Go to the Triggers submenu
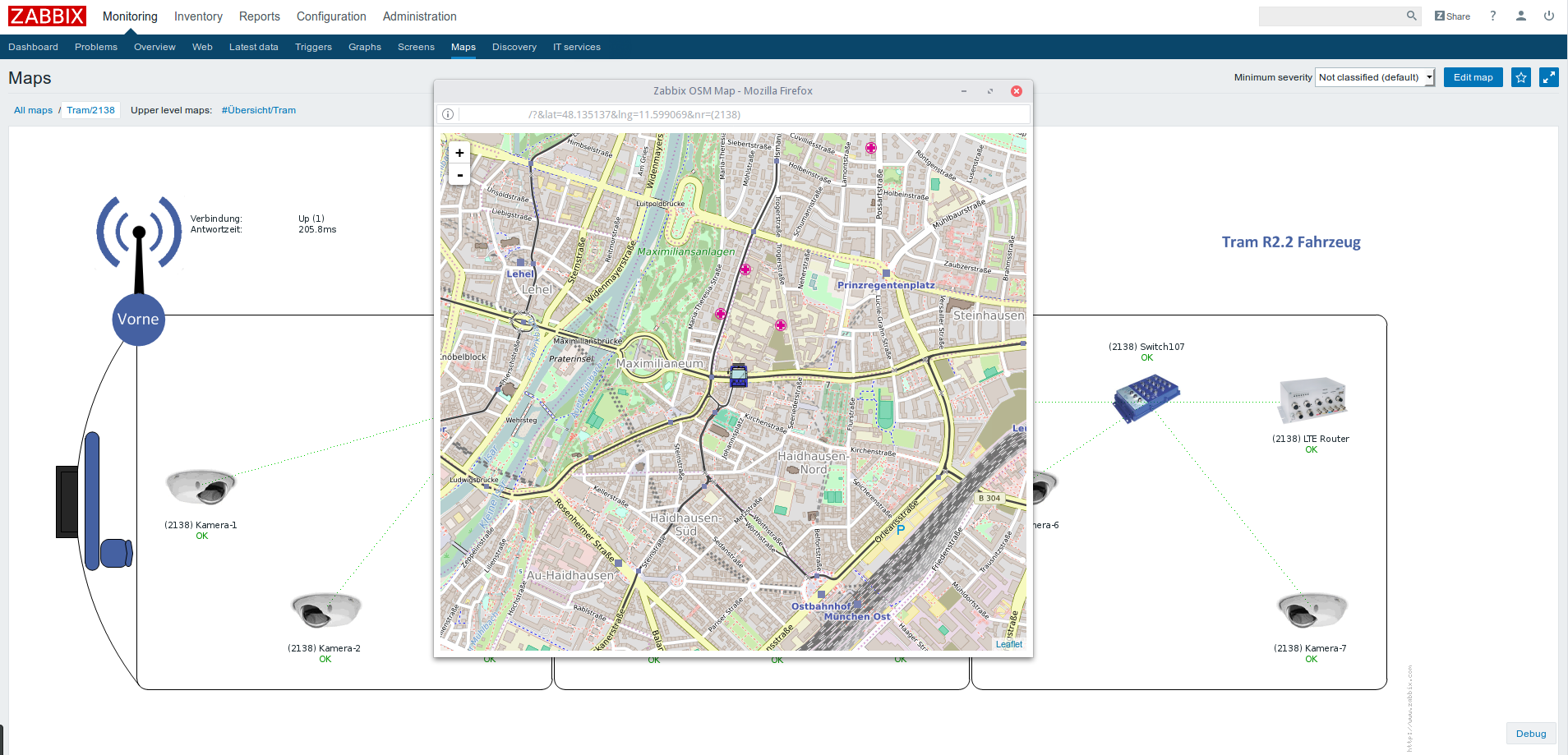 point(313,47)
